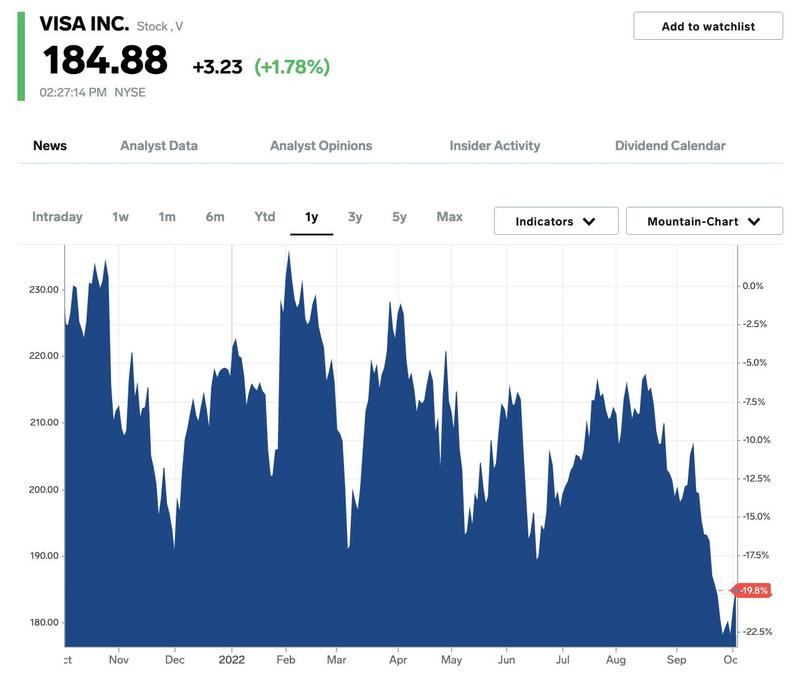
Task: Click the Dec label on the time axis
Action: click(174, 660)
